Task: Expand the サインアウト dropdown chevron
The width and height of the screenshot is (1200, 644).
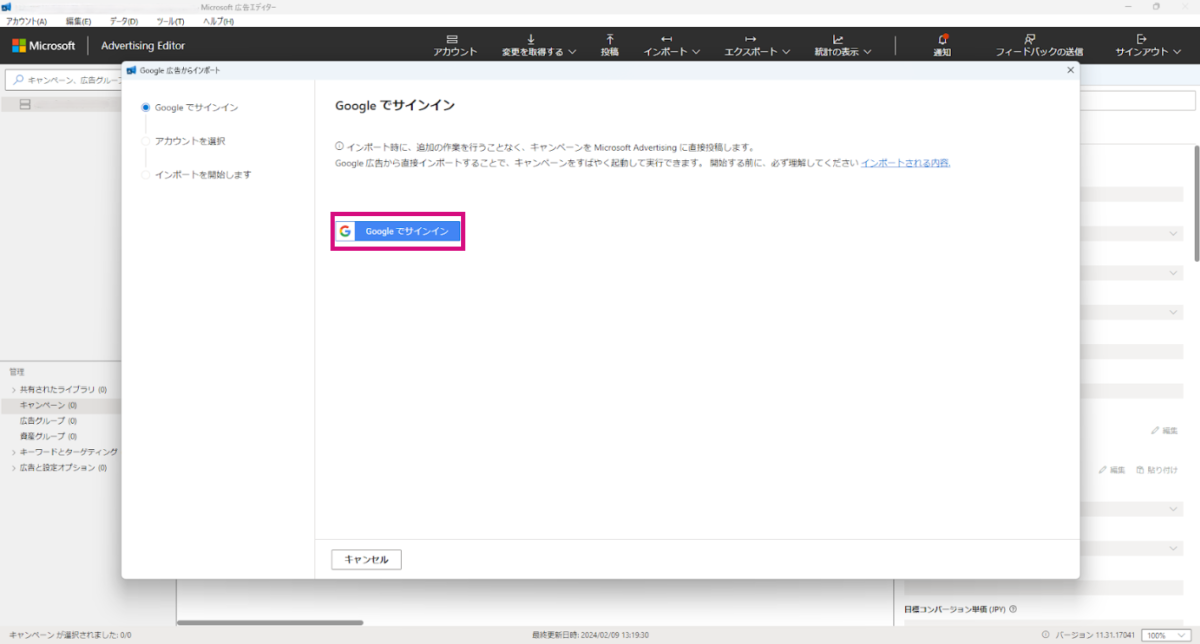Action: (x=1177, y=52)
